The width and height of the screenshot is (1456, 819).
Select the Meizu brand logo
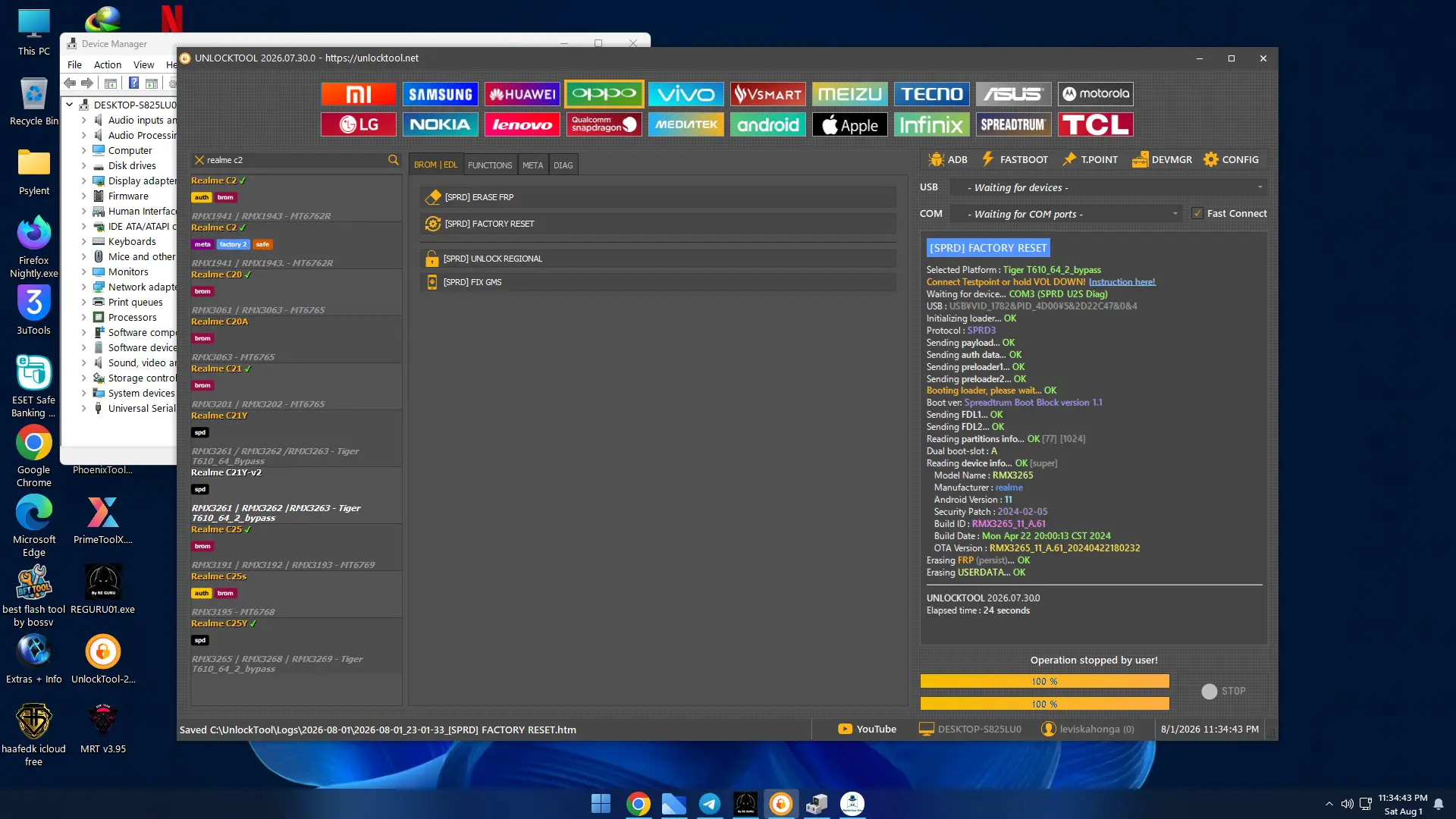pos(850,94)
